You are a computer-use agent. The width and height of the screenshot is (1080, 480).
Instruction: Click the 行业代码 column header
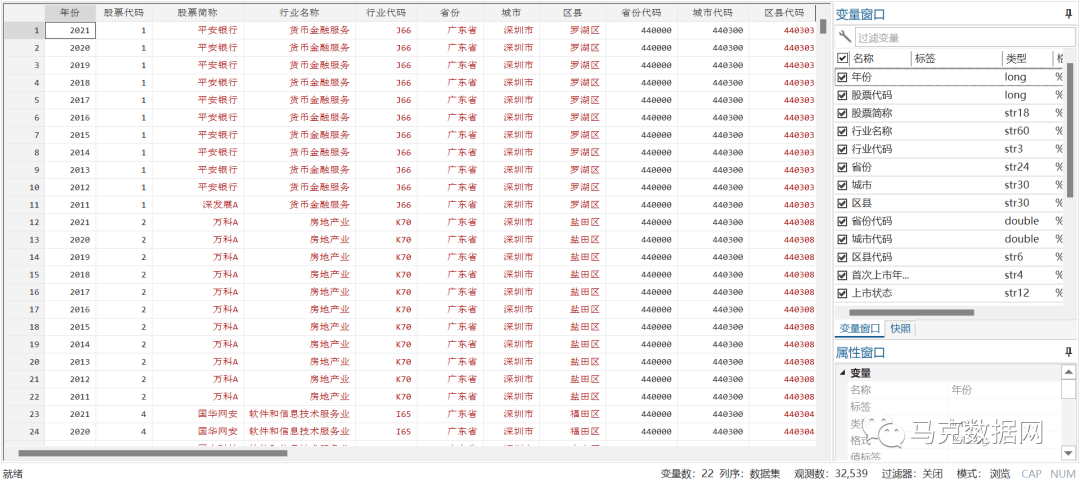(386, 13)
